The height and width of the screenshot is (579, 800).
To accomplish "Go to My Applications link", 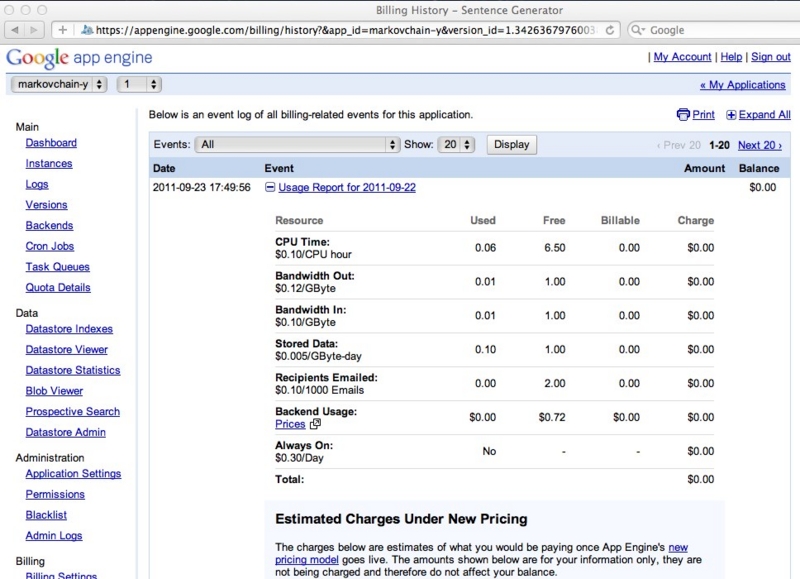I will tap(742, 85).
